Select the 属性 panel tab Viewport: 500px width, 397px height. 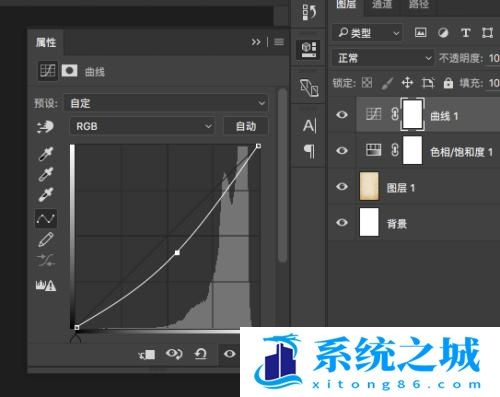coord(46,42)
